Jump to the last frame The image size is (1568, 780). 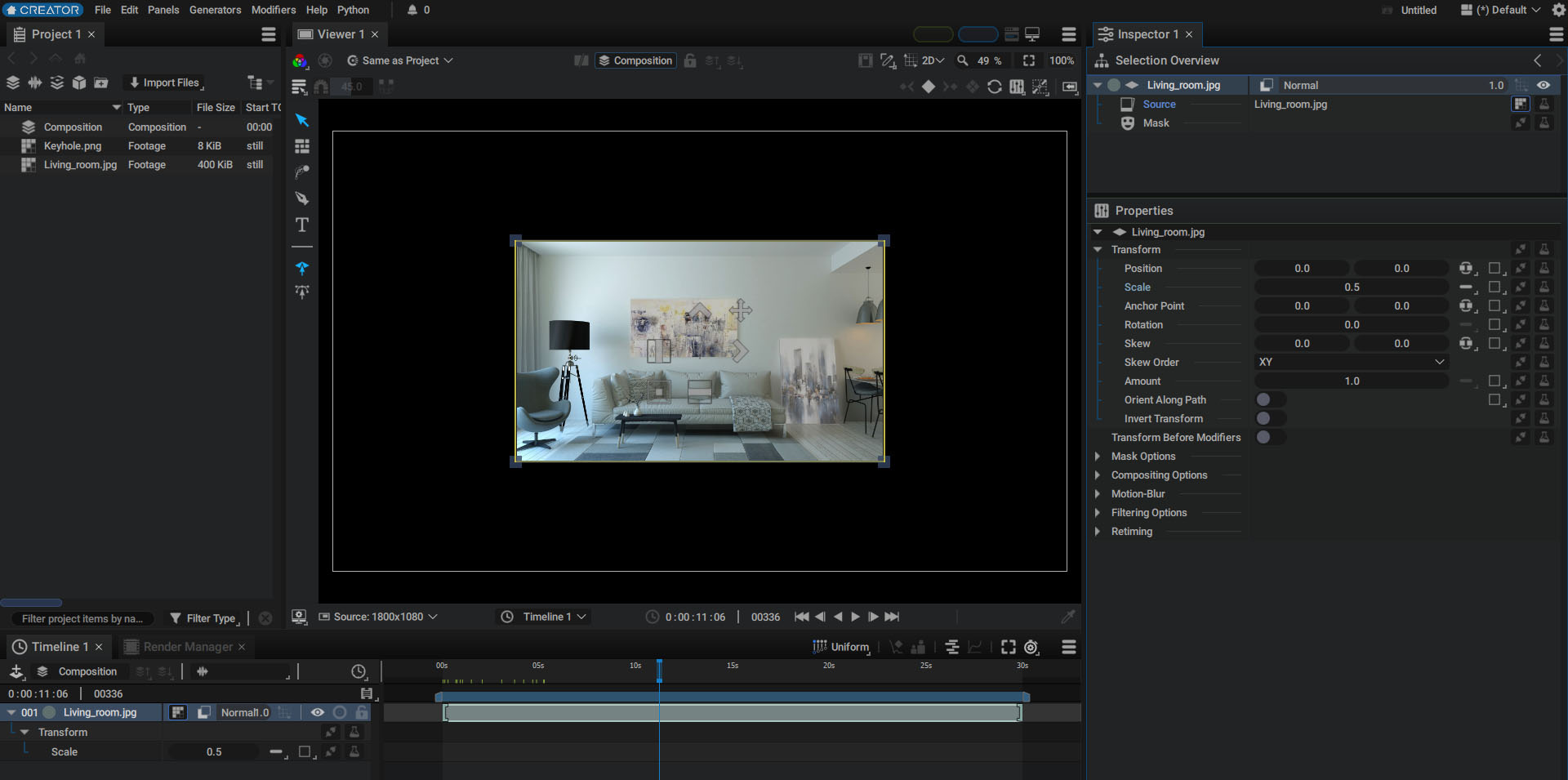[893, 617]
